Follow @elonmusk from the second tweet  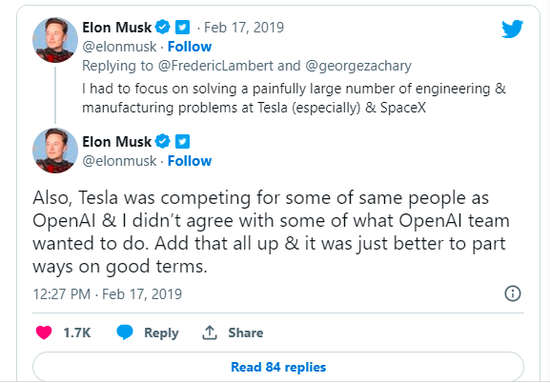point(189,161)
